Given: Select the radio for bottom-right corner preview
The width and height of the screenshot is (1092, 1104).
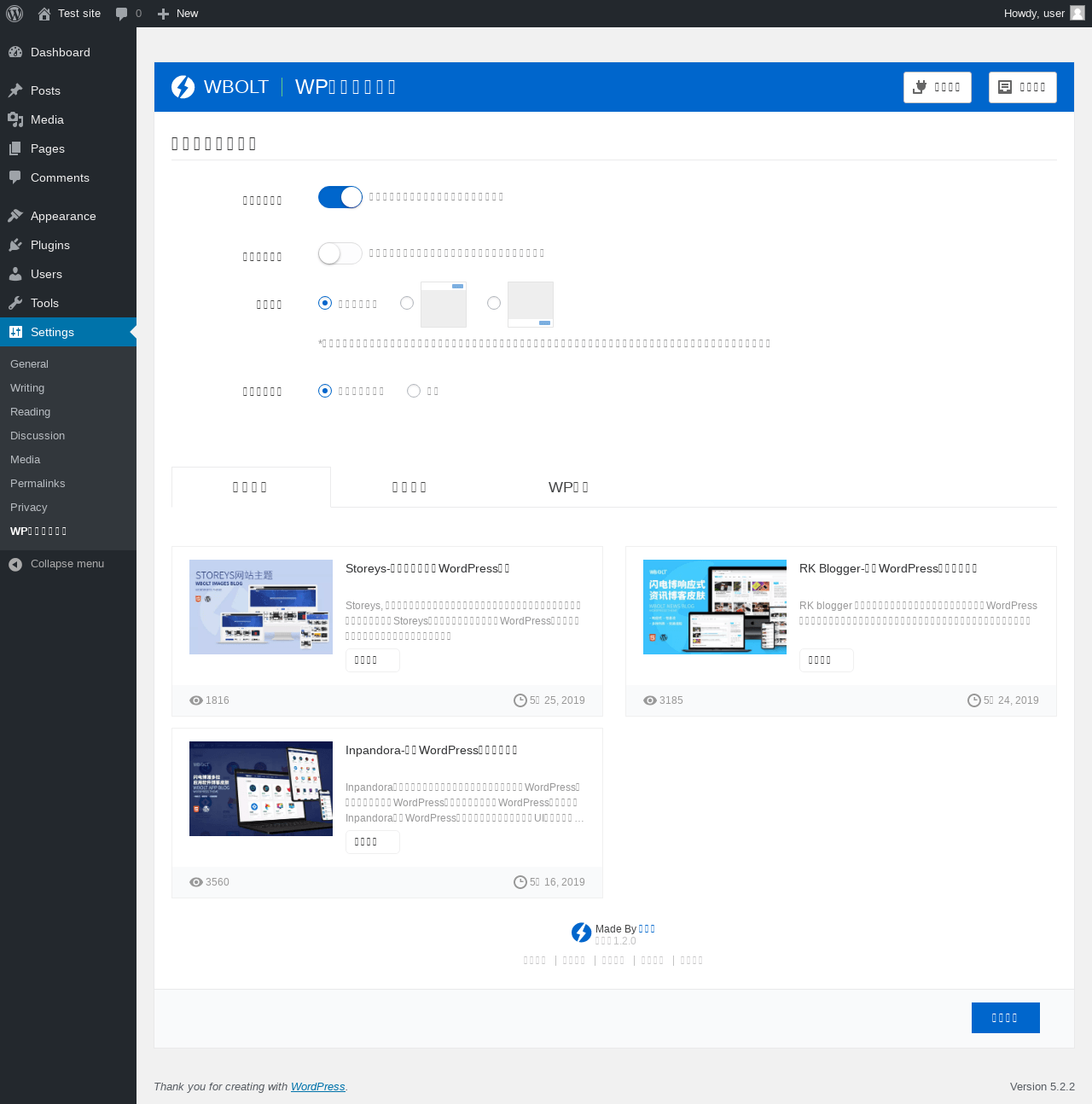Looking at the screenshot, I should (x=494, y=303).
